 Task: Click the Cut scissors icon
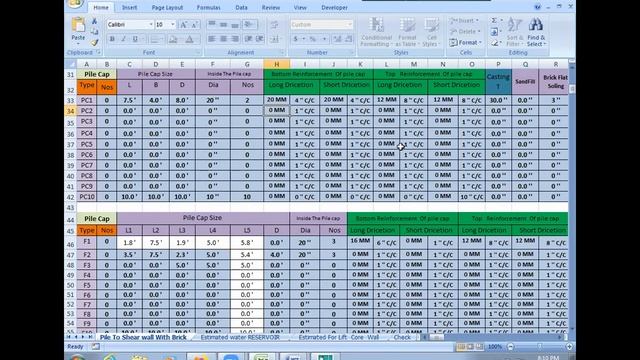click(x=94, y=21)
